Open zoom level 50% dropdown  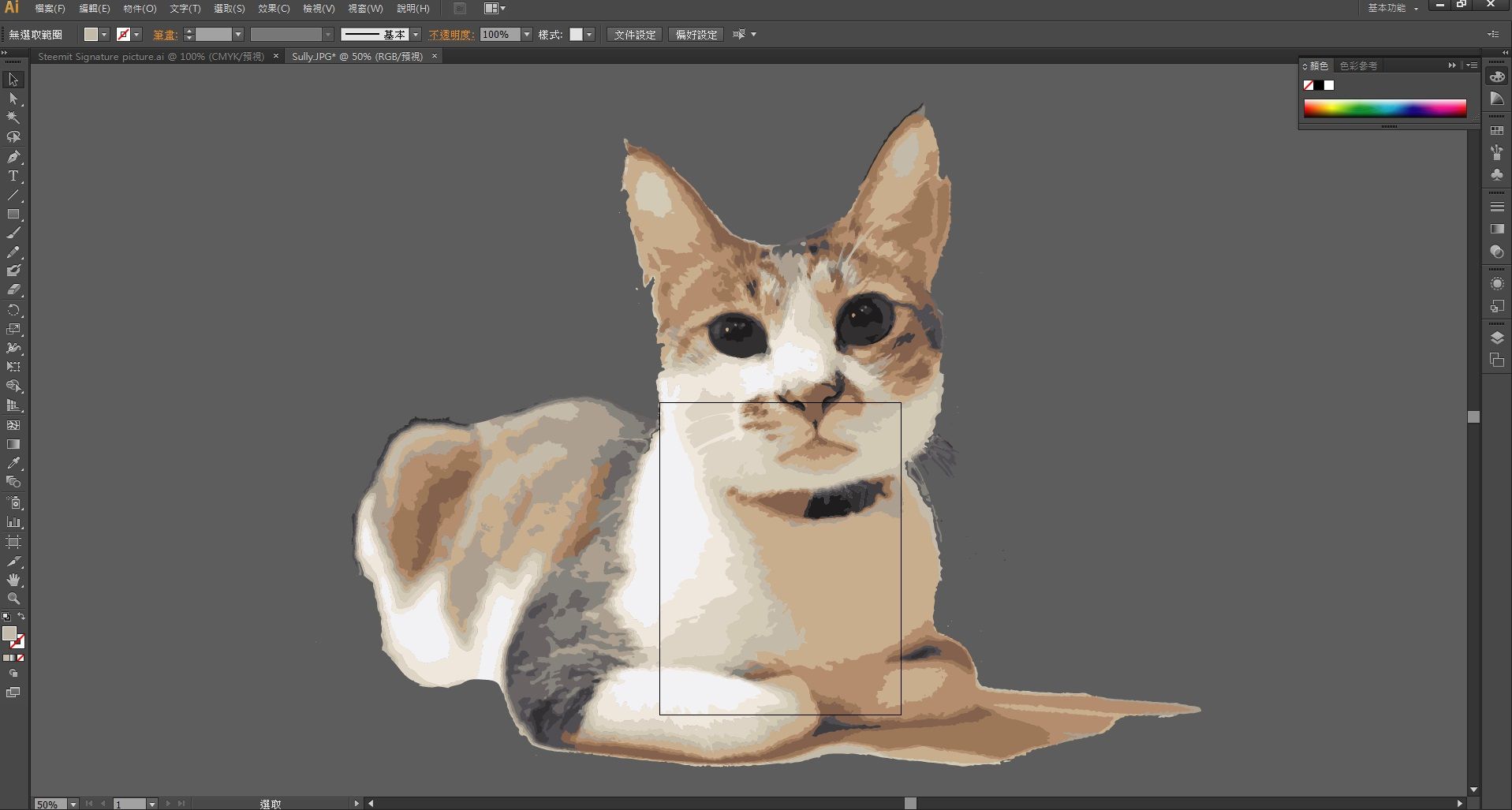tap(73, 804)
